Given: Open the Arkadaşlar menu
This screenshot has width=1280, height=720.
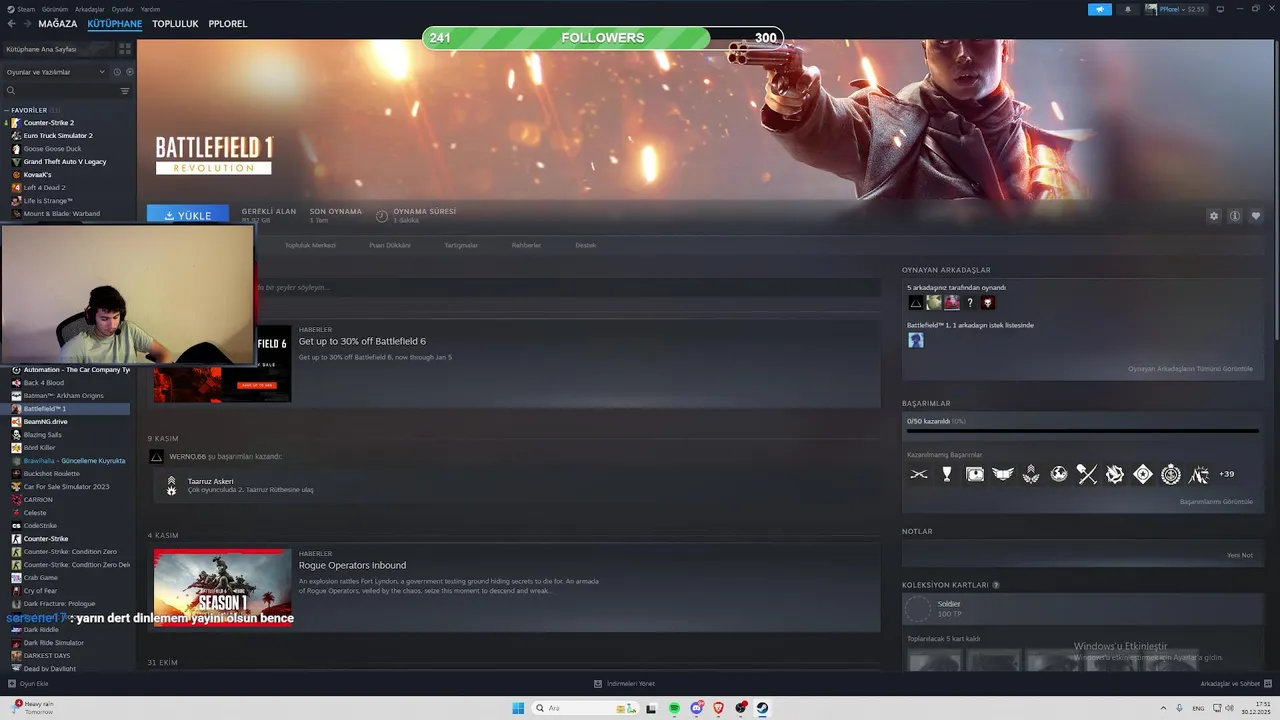Looking at the screenshot, I should coord(90,9).
